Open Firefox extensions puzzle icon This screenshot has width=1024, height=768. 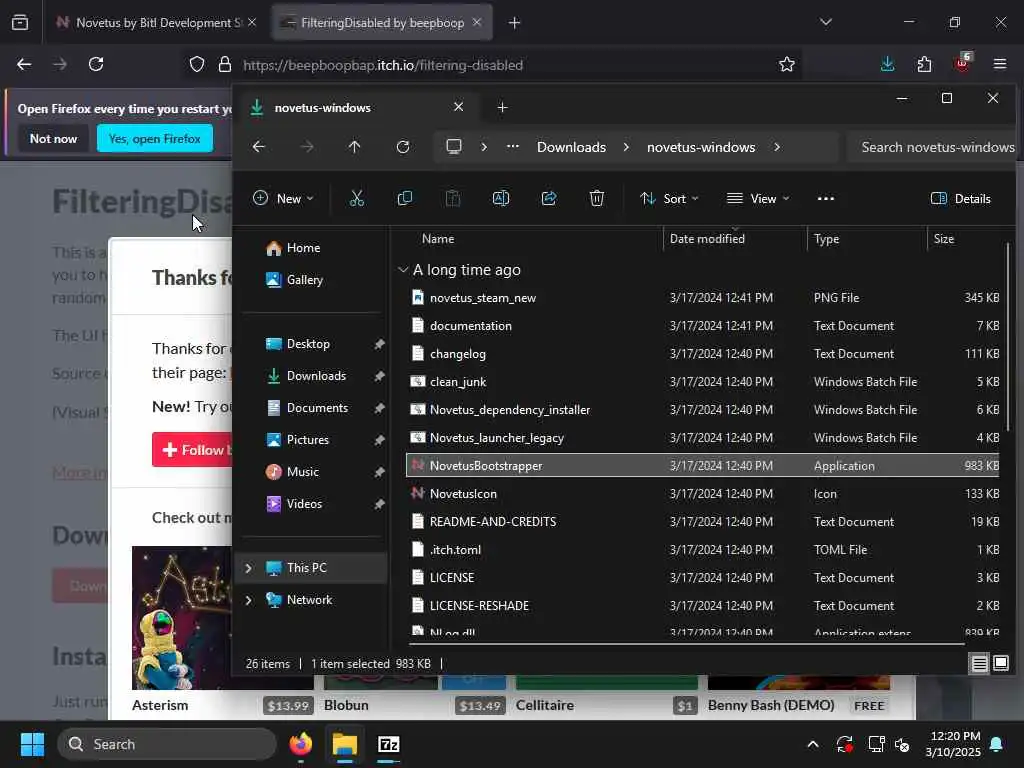(x=924, y=64)
